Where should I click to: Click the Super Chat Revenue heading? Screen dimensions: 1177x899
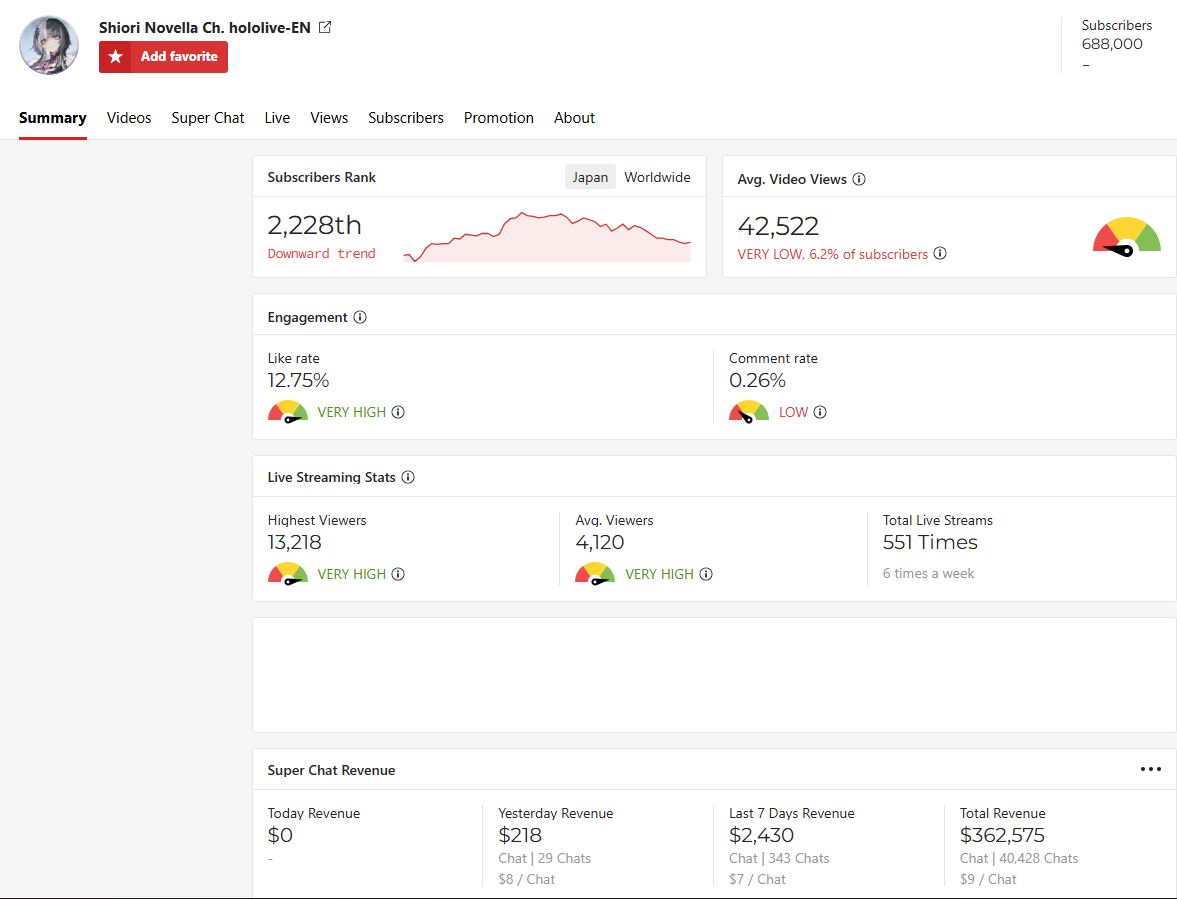[331, 771]
